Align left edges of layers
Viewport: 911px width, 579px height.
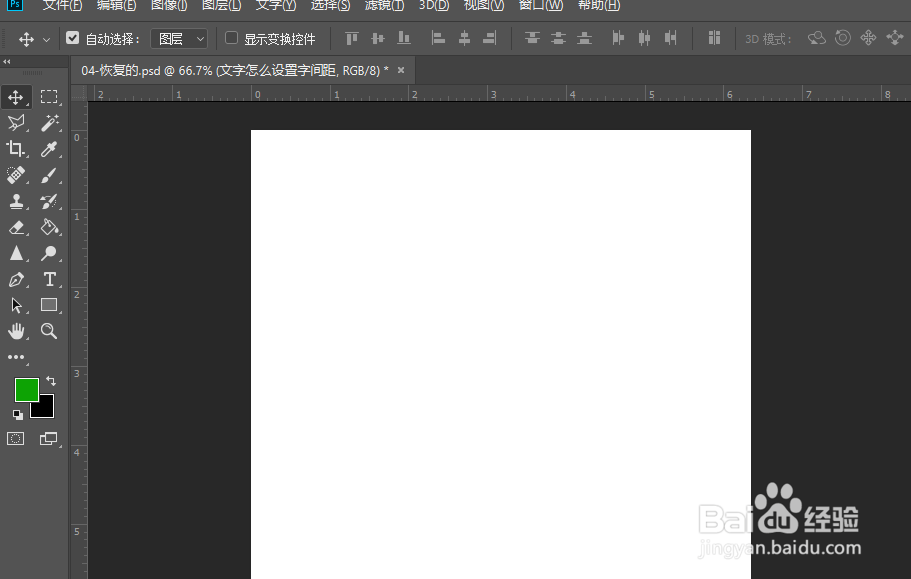click(438, 38)
